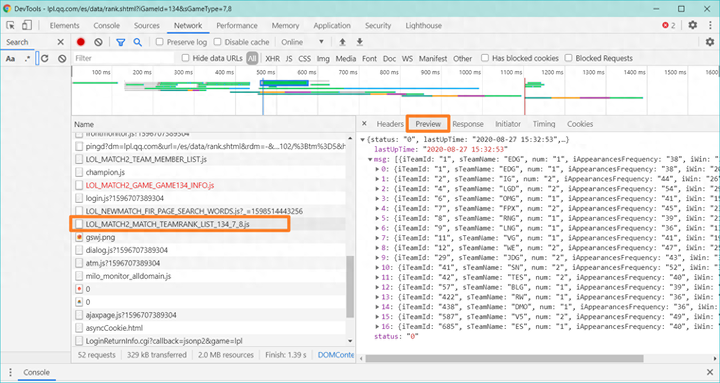Filter requests by XHR type
The image size is (720, 383).
(272, 58)
